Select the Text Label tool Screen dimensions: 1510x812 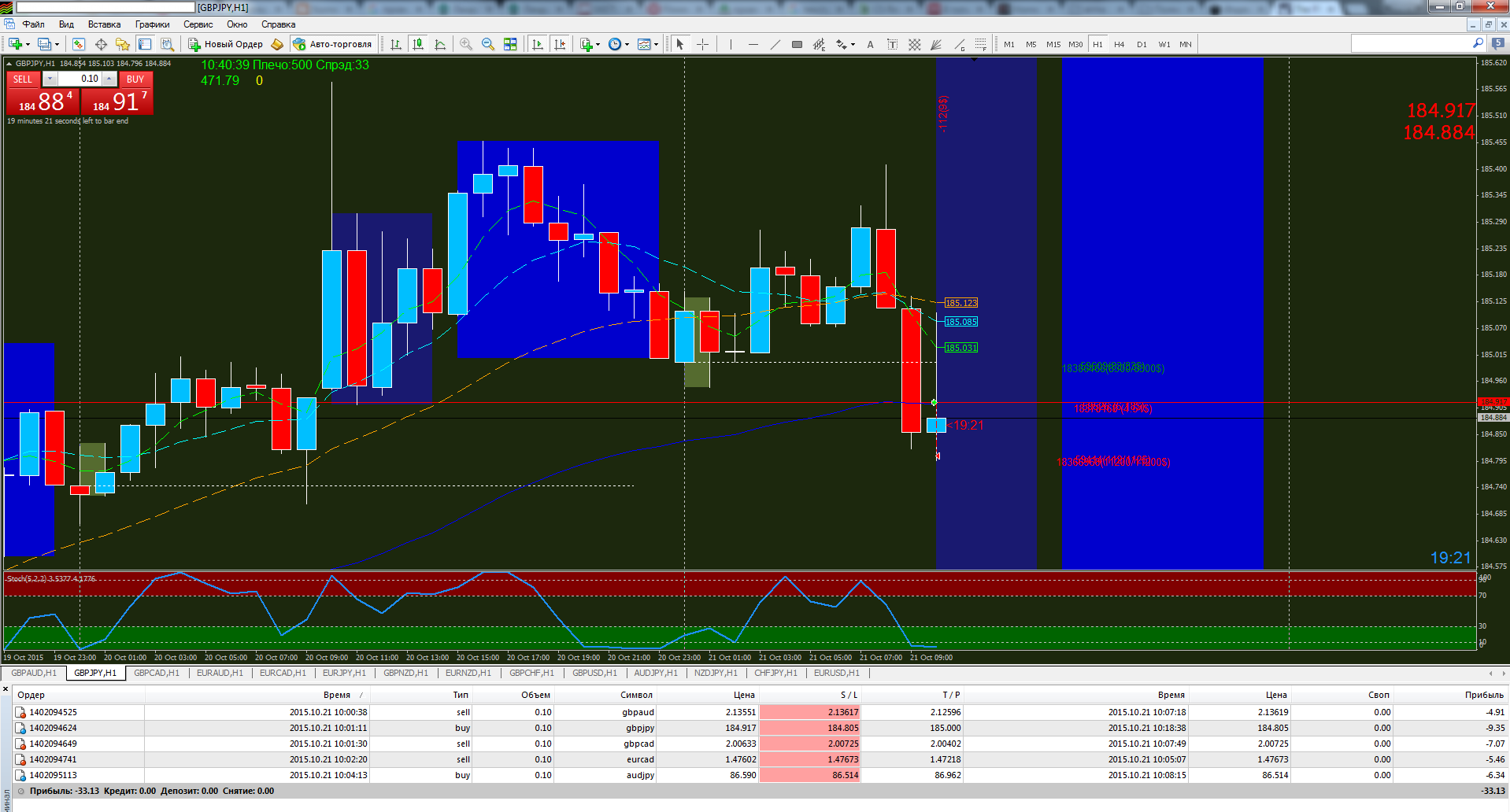click(892, 44)
